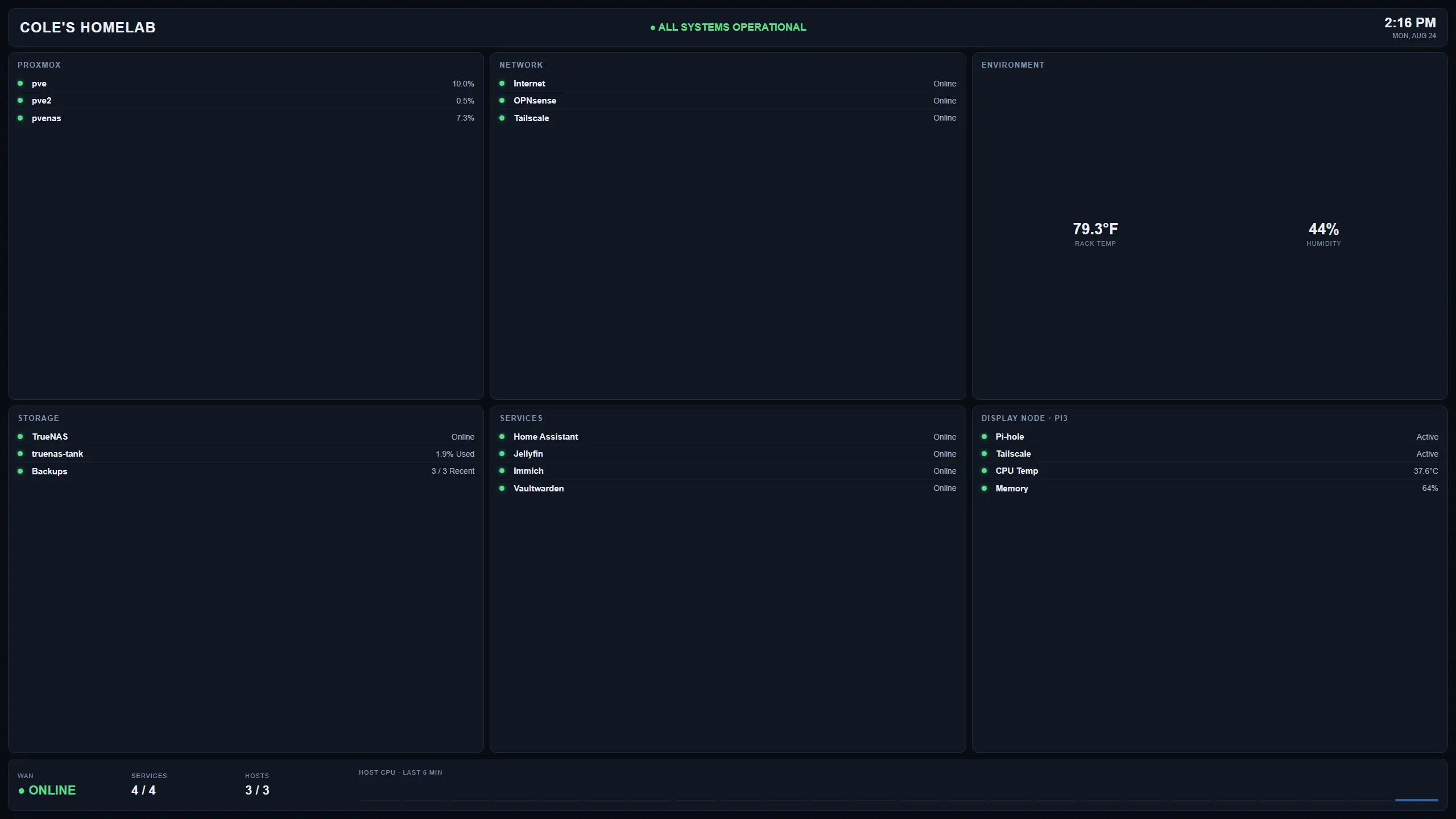Click the Vaultwarden status dot
1456x819 pixels.
pos(502,489)
